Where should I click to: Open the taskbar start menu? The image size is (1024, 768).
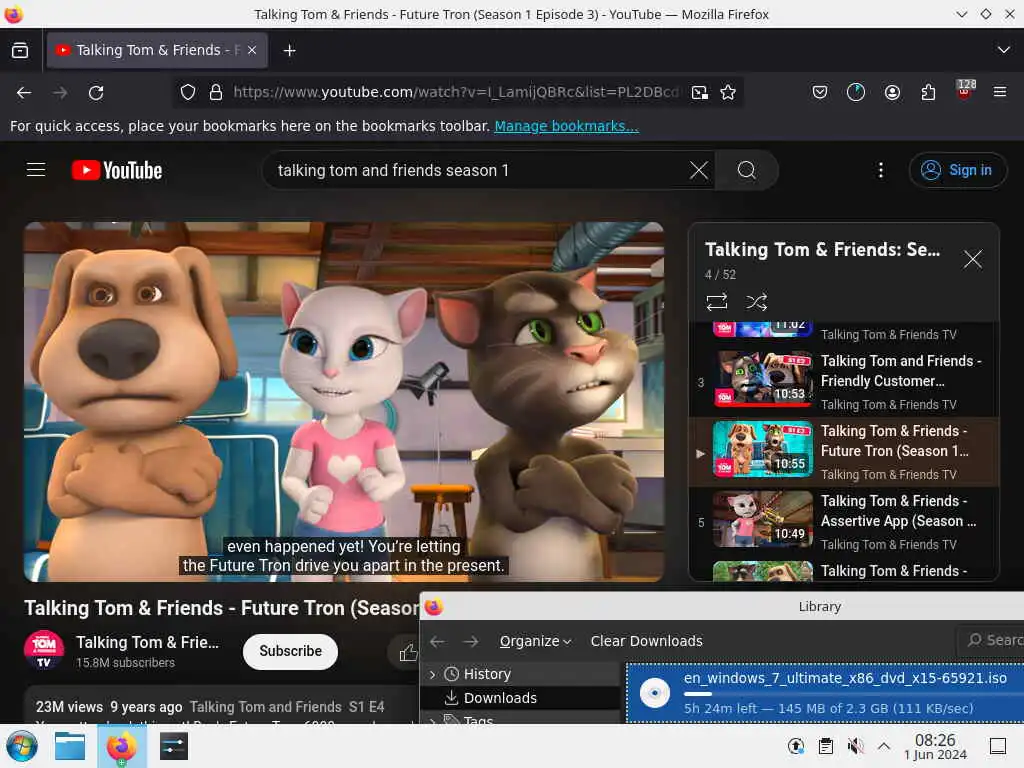tap(22, 746)
